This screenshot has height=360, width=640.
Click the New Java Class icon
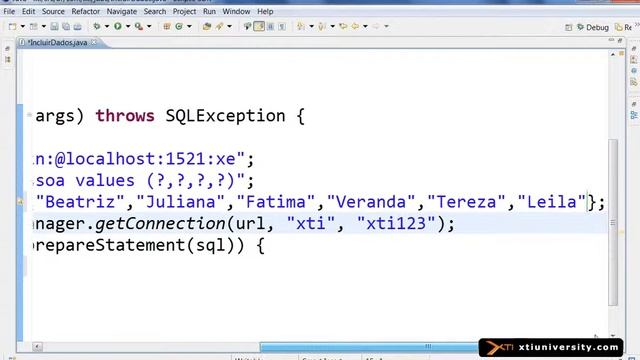179,27
